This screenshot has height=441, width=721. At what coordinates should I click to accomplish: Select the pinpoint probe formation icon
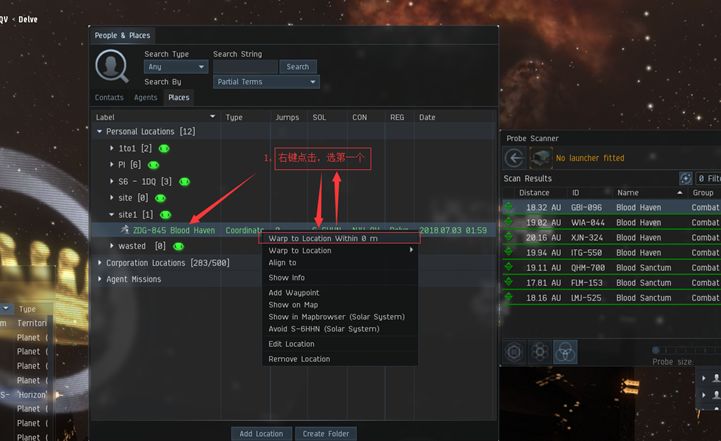pos(540,352)
